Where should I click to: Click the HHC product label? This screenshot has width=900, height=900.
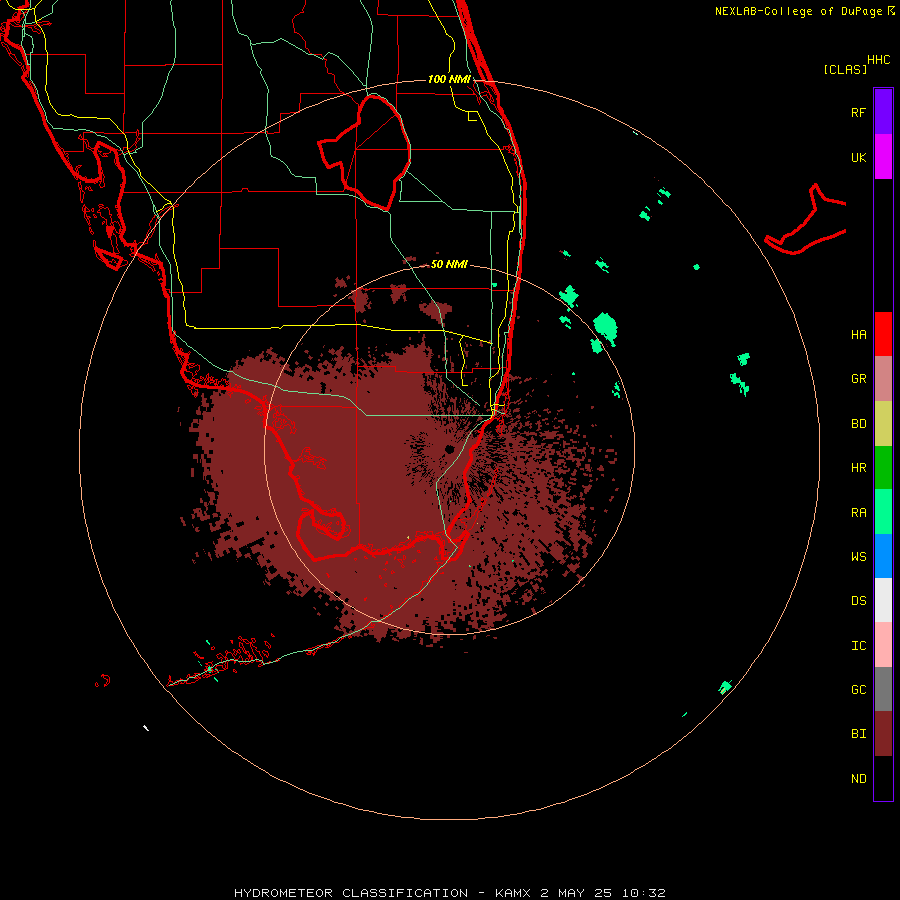[879, 60]
